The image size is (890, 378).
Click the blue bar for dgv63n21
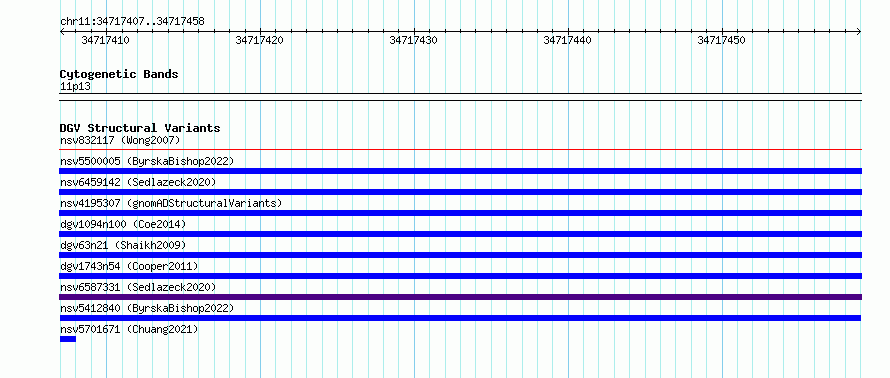[460, 255]
